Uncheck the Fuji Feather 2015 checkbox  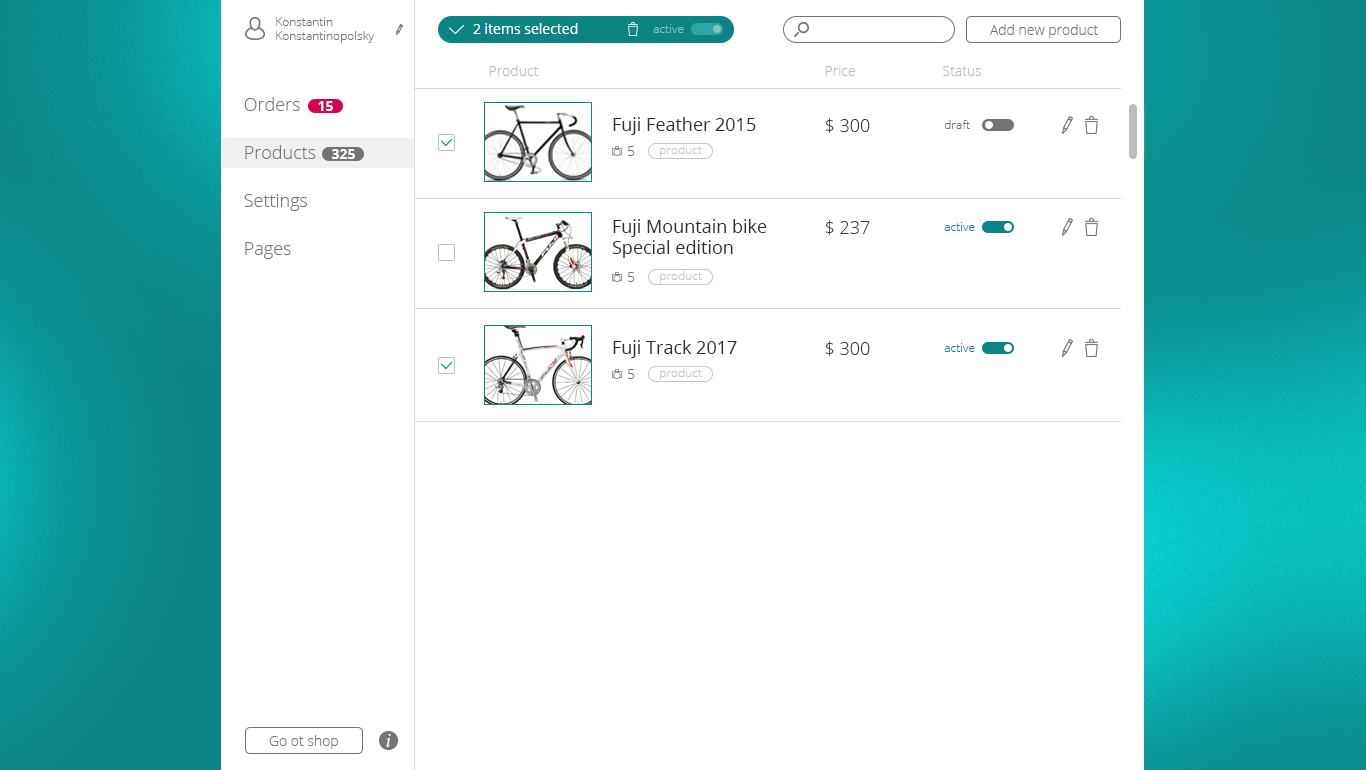pos(447,143)
